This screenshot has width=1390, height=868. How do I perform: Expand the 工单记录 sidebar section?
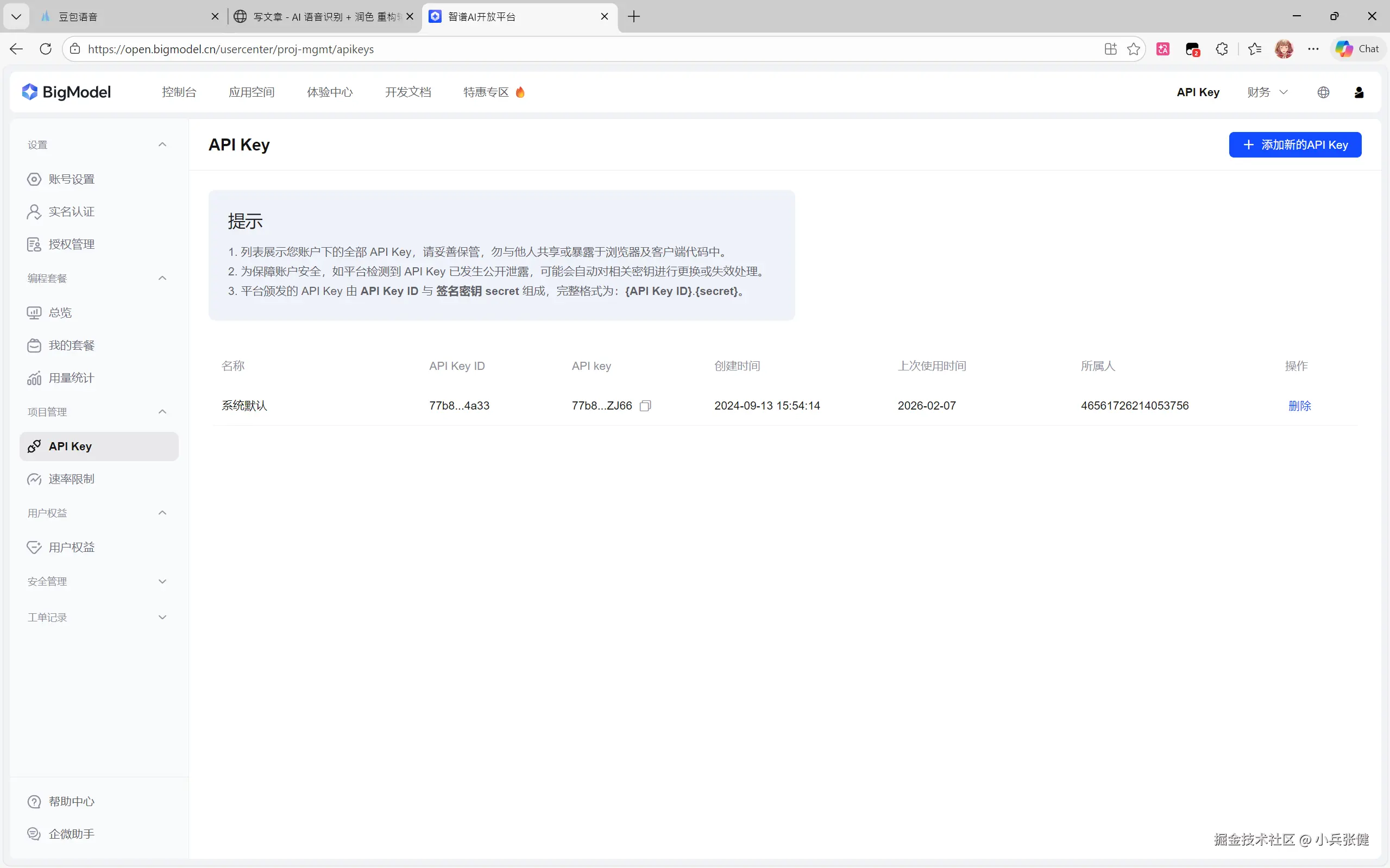pyautogui.click(x=162, y=618)
